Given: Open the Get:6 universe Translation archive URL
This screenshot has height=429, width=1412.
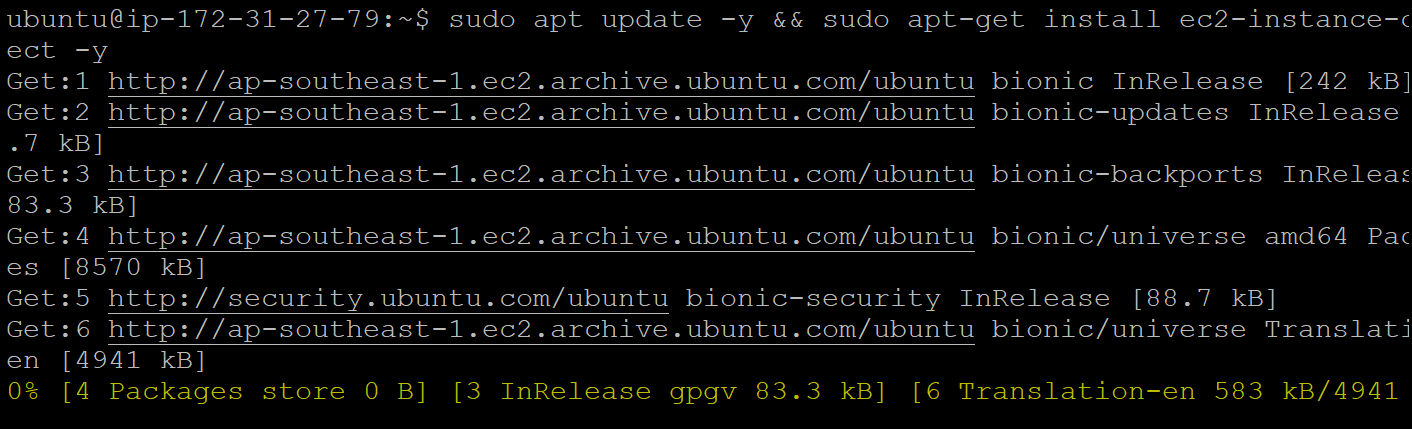Looking at the screenshot, I should pos(541,330).
